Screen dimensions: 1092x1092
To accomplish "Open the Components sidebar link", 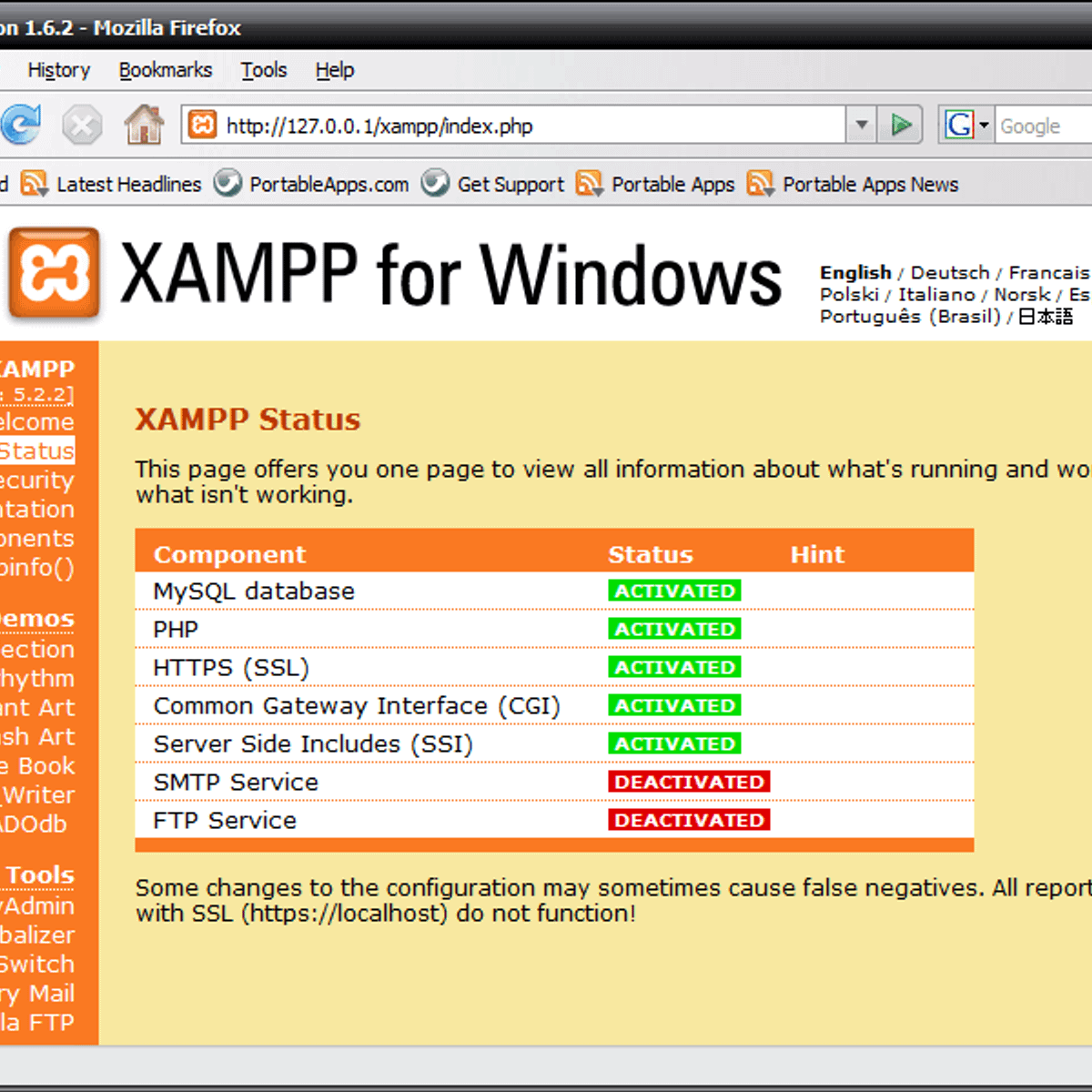I will (37, 538).
